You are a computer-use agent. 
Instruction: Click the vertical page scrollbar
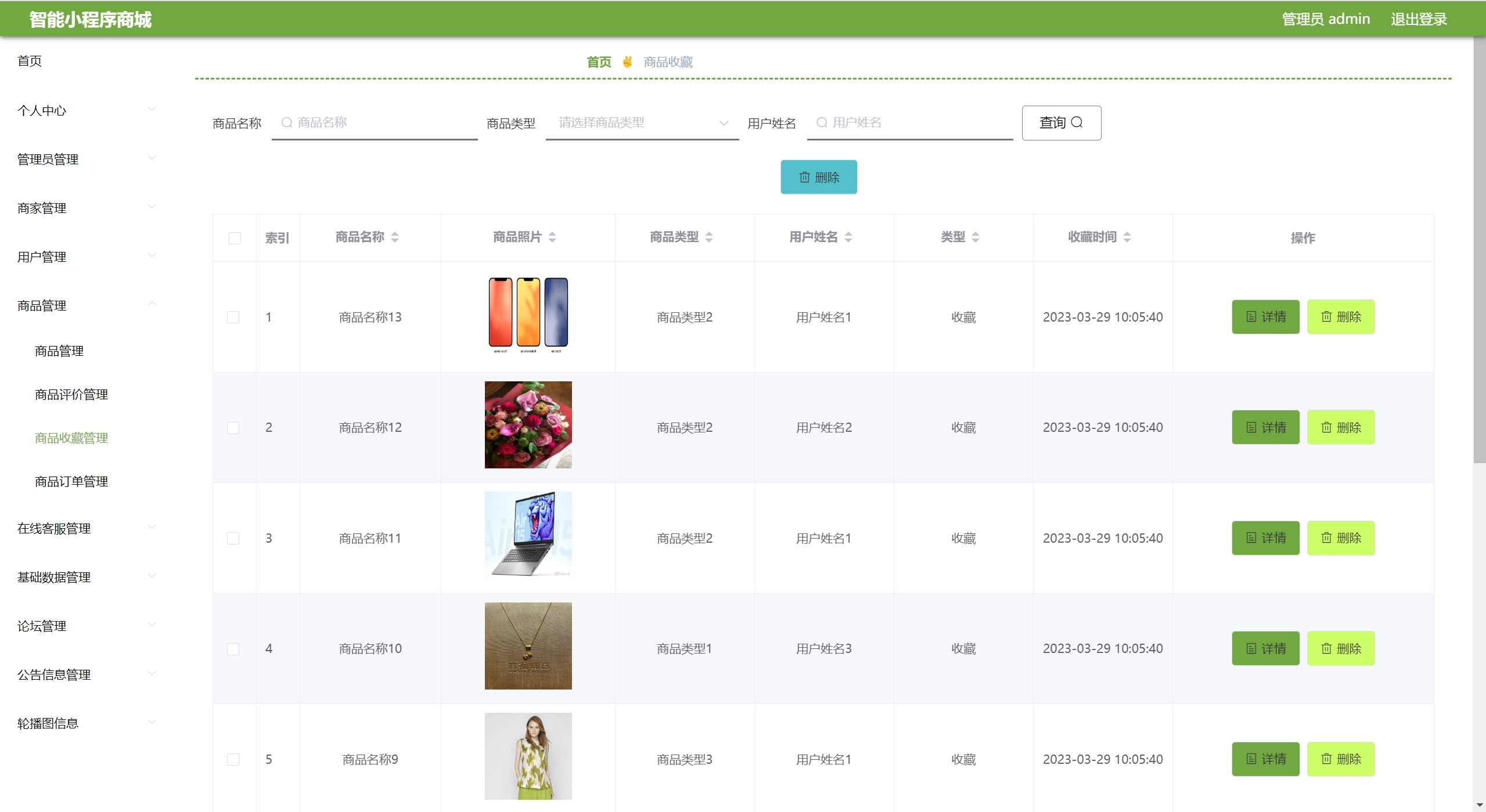point(1479,250)
